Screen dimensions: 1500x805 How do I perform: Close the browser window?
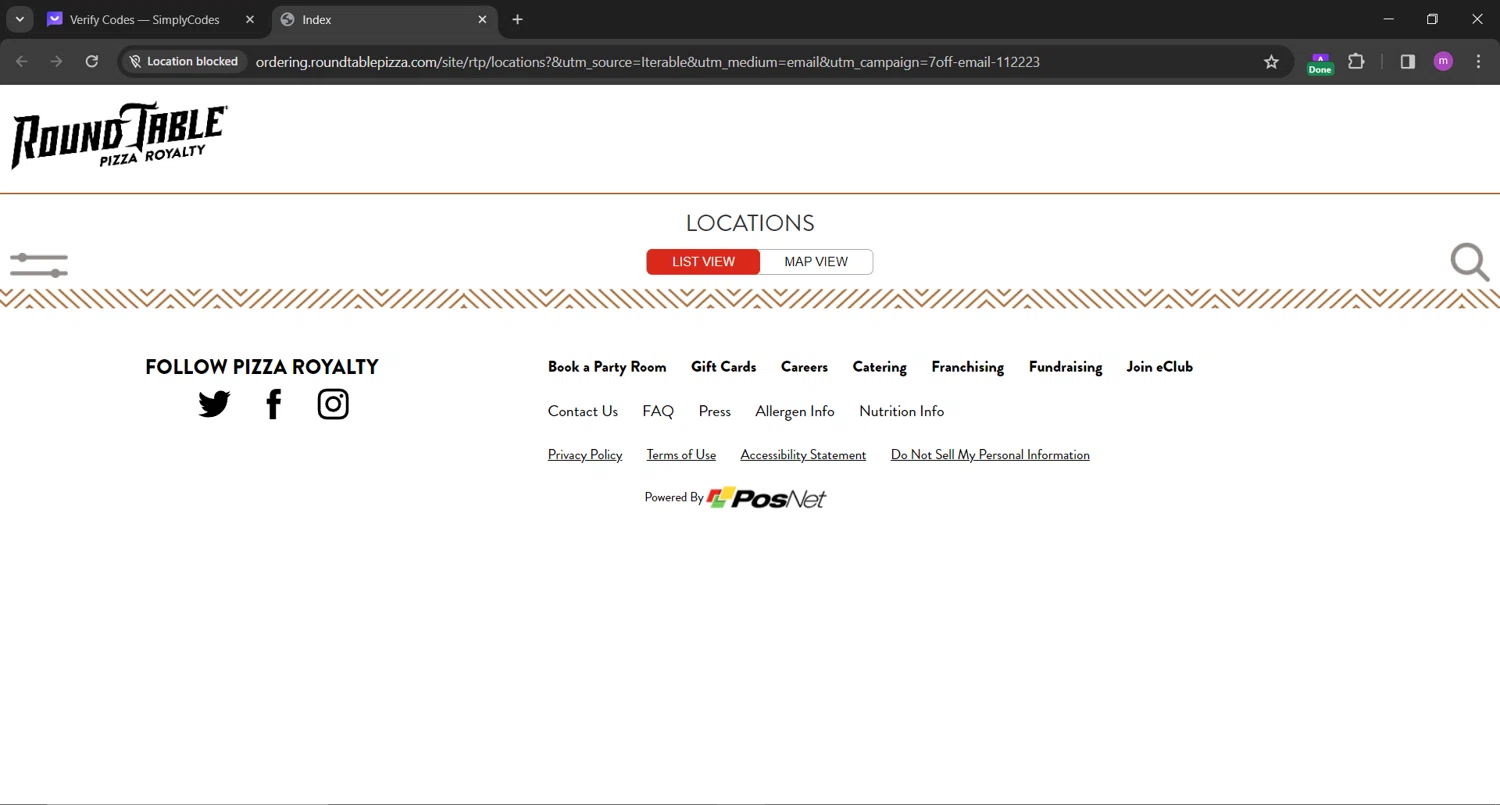1477,19
